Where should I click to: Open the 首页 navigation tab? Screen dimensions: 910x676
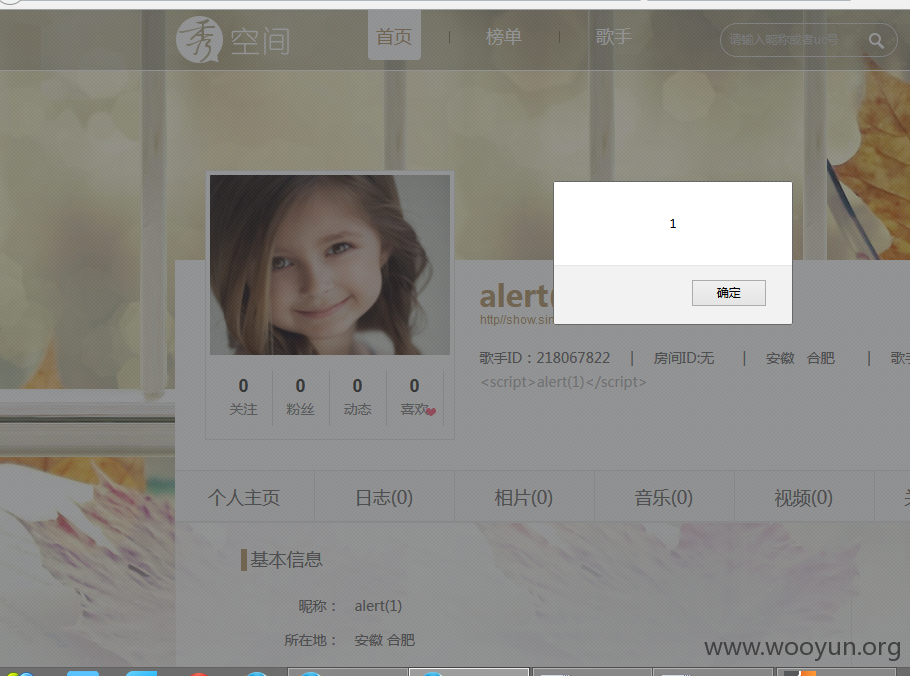tap(394, 37)
